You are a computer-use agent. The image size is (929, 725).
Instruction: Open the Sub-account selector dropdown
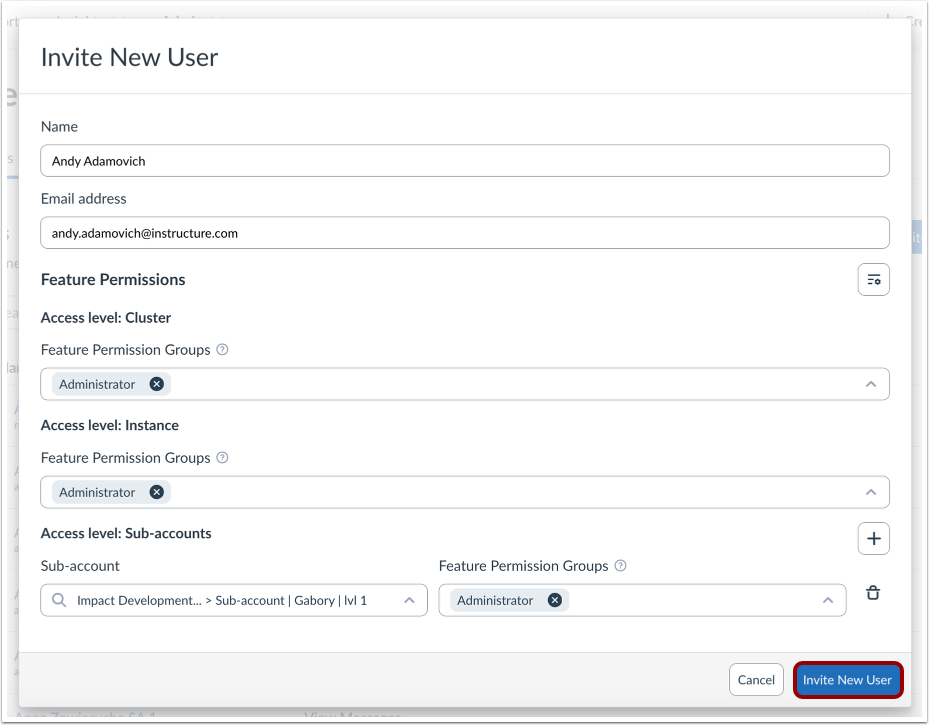tap(408, 599)
